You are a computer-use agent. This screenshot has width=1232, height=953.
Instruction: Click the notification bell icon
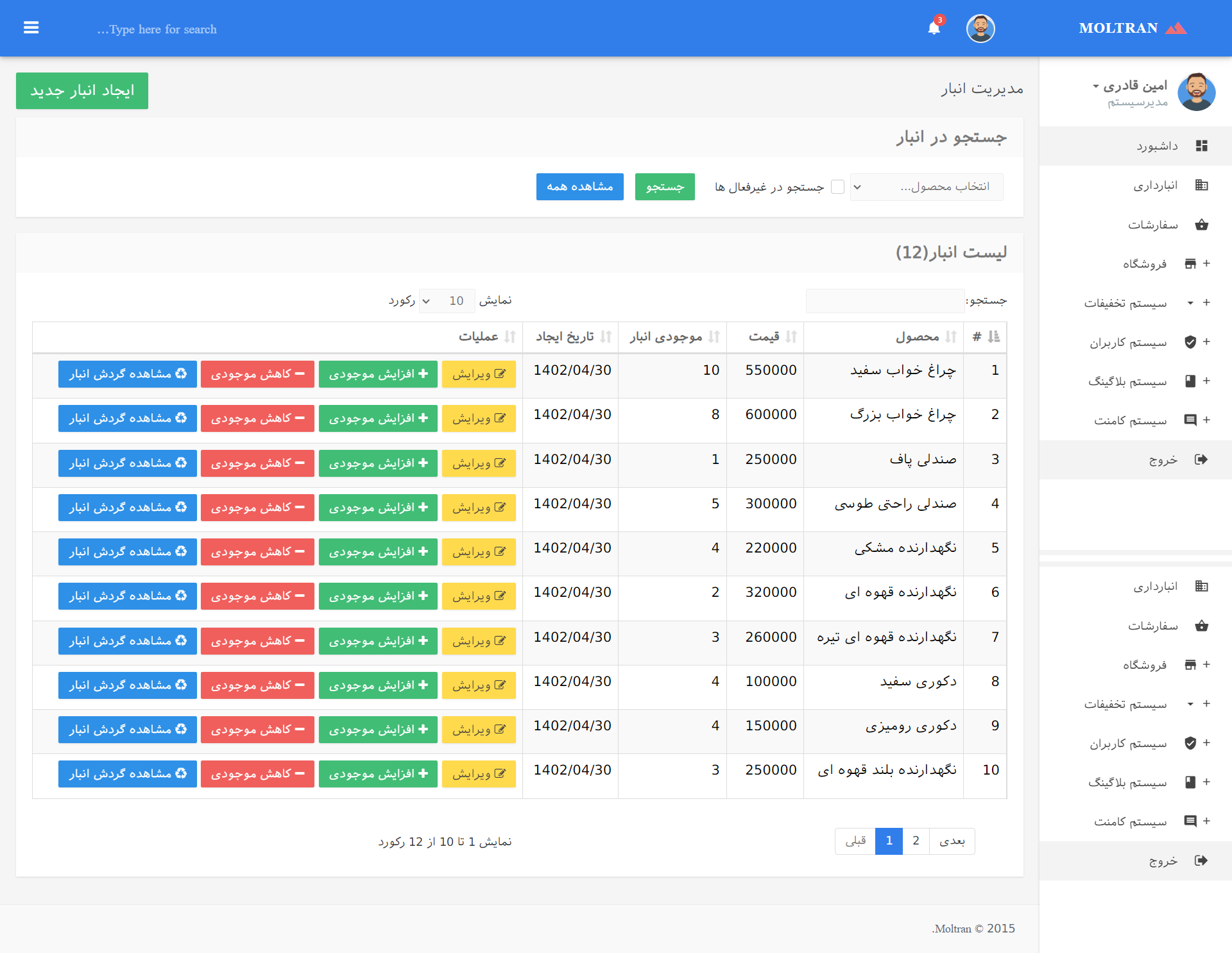(934, 28)
